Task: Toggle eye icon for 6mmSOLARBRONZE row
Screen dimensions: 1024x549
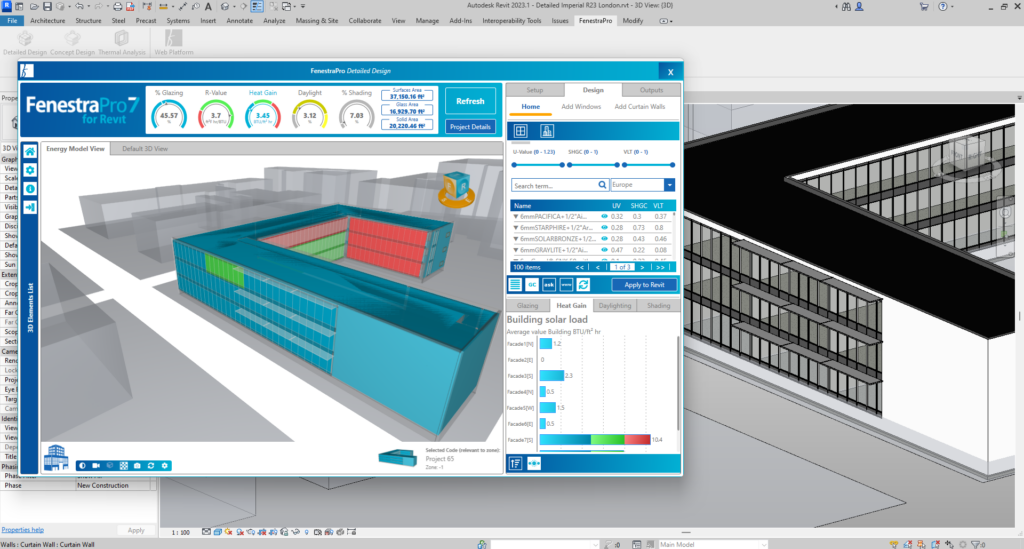Action: click(604, 239)
